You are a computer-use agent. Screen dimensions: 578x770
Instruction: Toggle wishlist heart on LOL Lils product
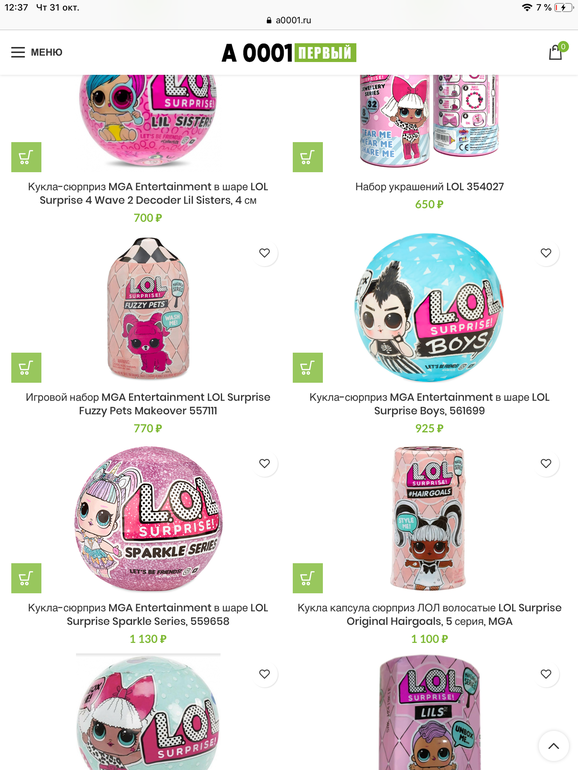point(546,674)
